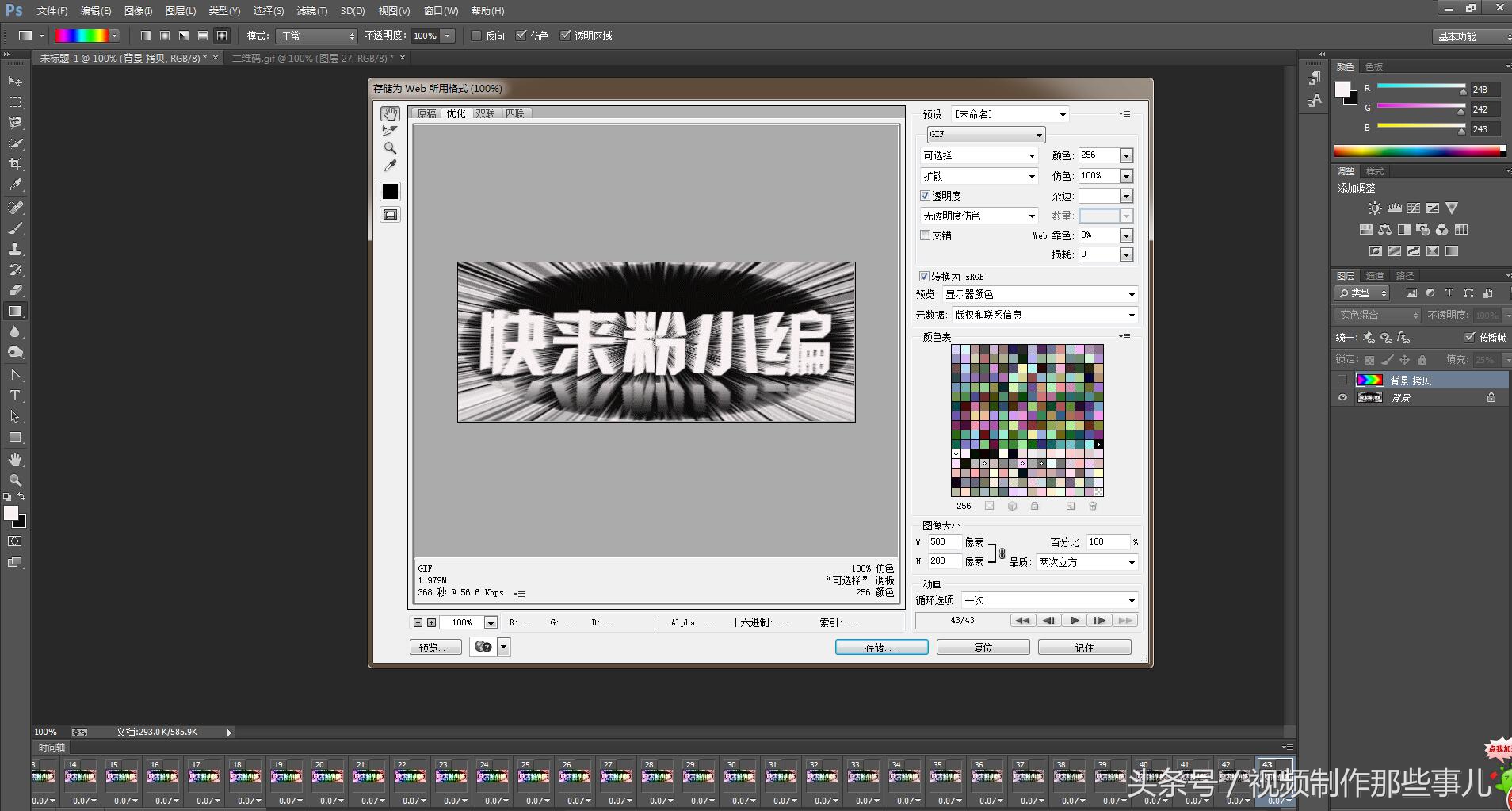Toggle slices visibility button in dialog
The width and height of the screenshot is (1512, 811).
390,215
